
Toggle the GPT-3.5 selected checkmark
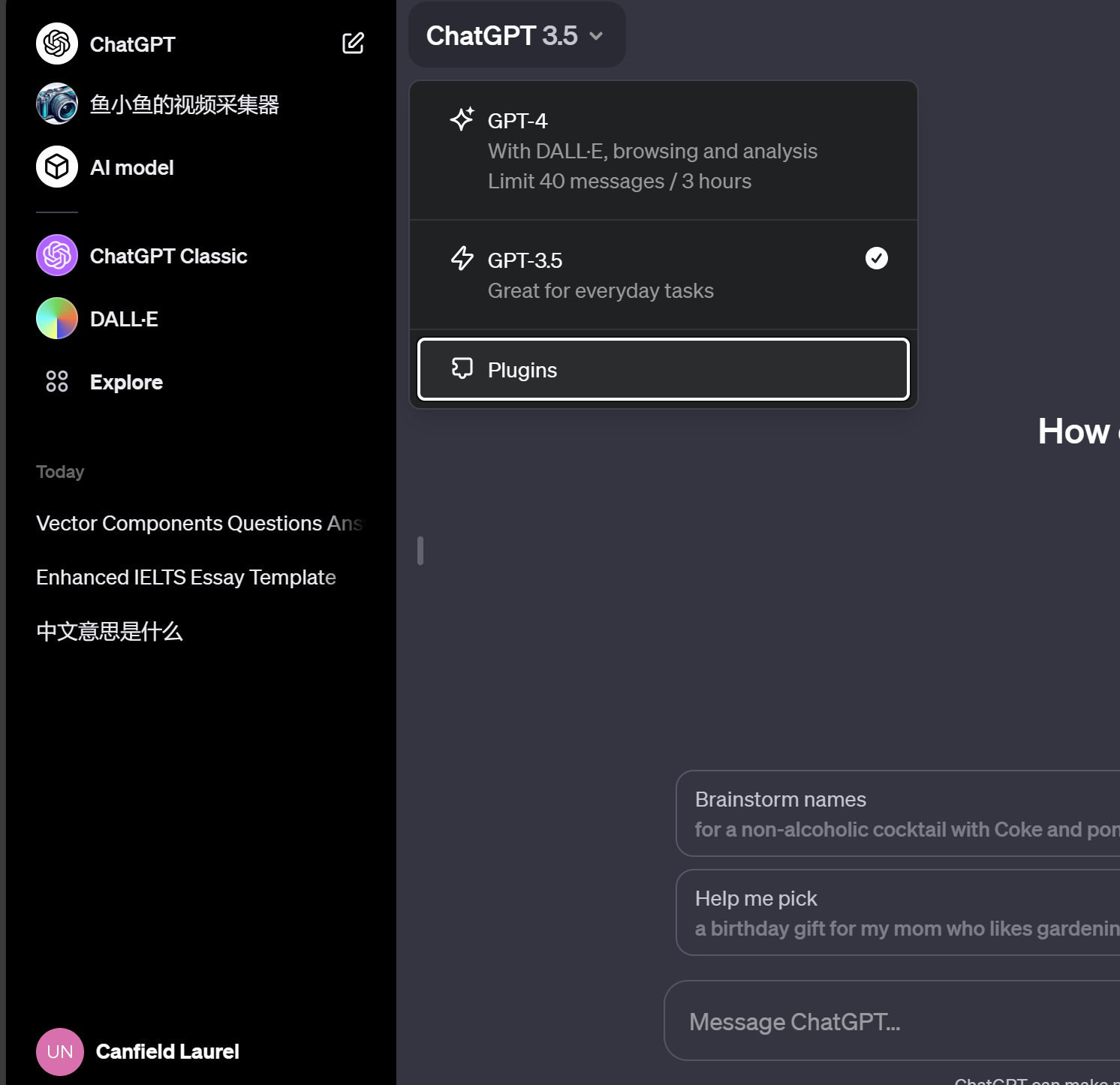[x=877, y=258]
